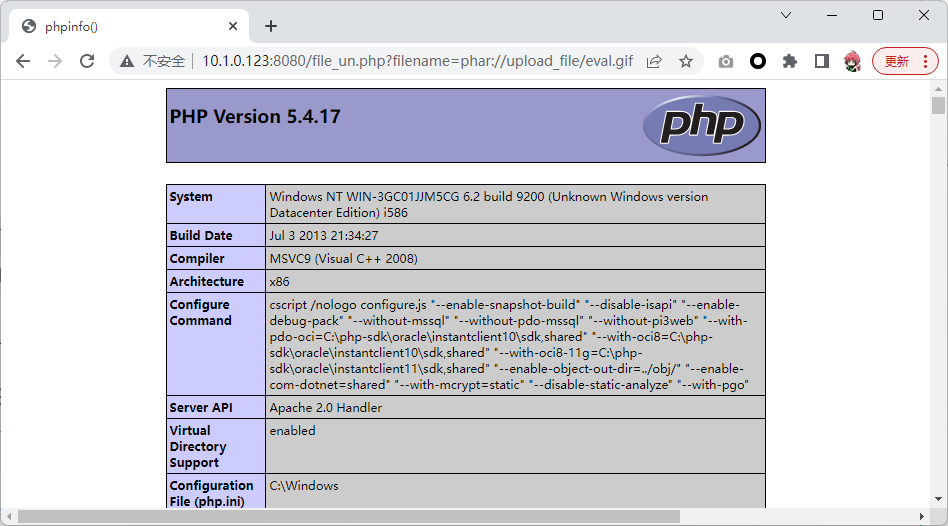Share this page using the share icon
The image size is (948, 526).
tap(654, 61)
